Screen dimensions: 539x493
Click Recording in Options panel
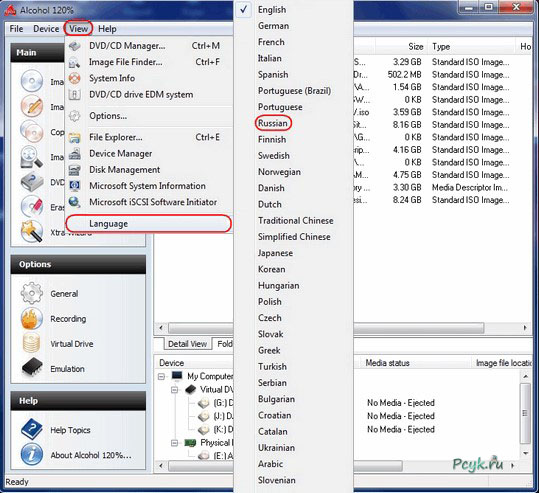click(68, 319)
